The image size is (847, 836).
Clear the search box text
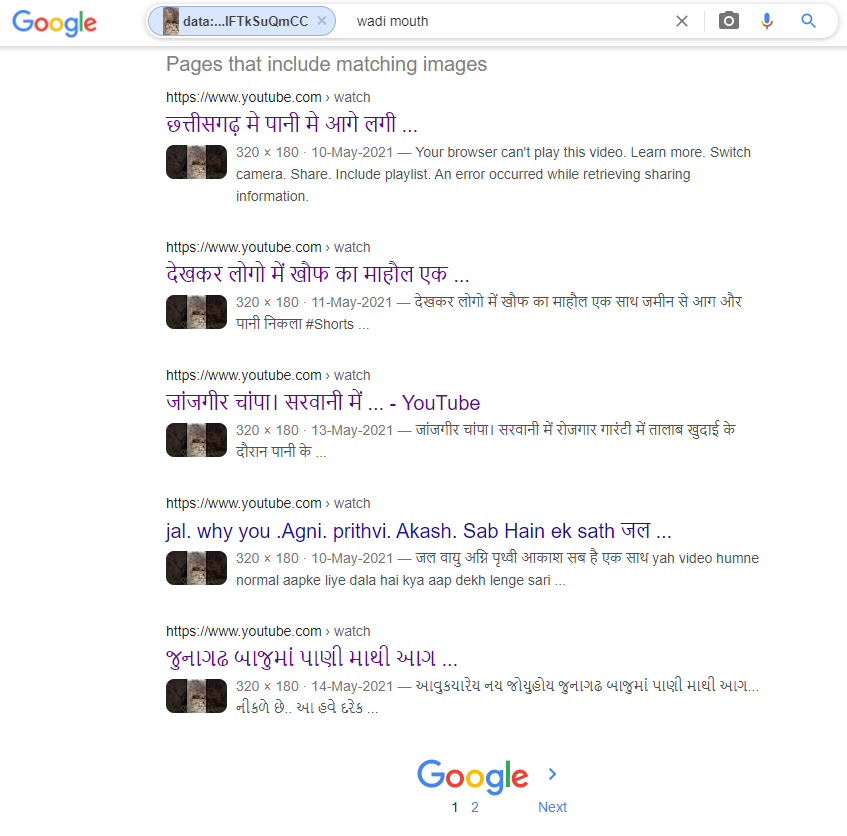682,21
